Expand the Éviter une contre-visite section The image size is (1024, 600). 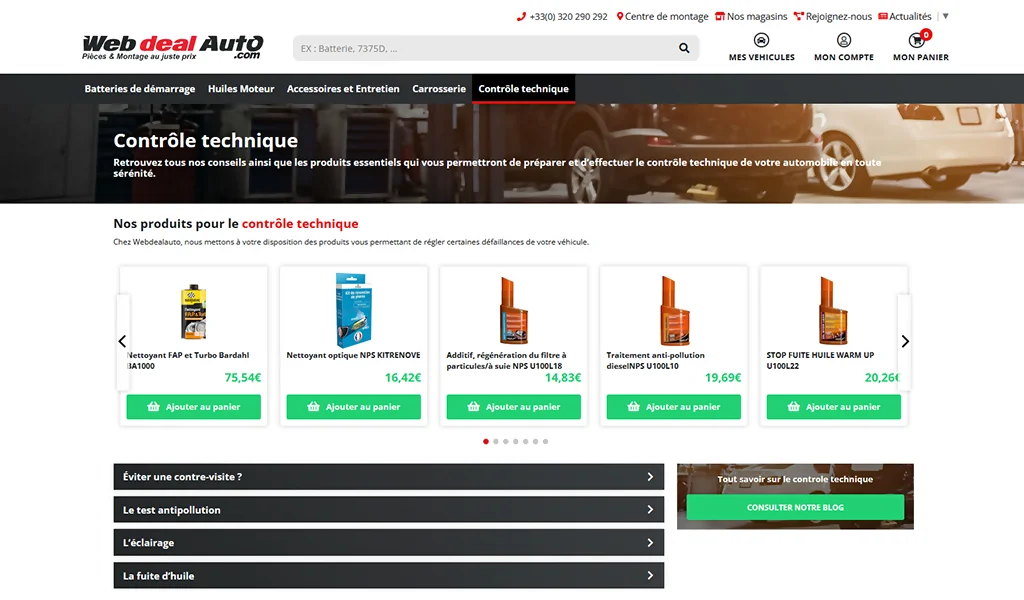[x=388, y=477]
